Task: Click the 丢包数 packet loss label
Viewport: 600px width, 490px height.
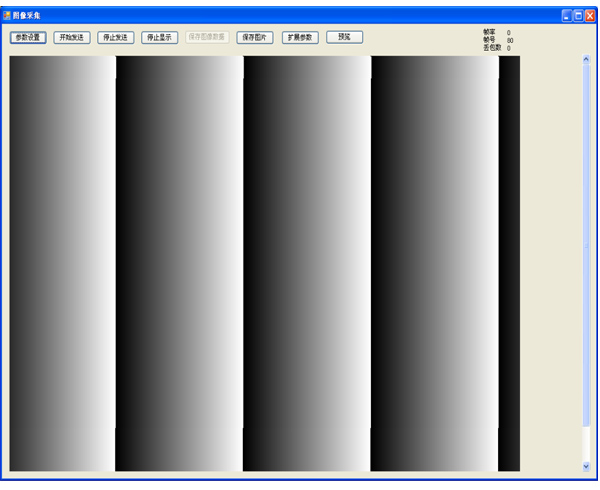Action: pos(491,48)
